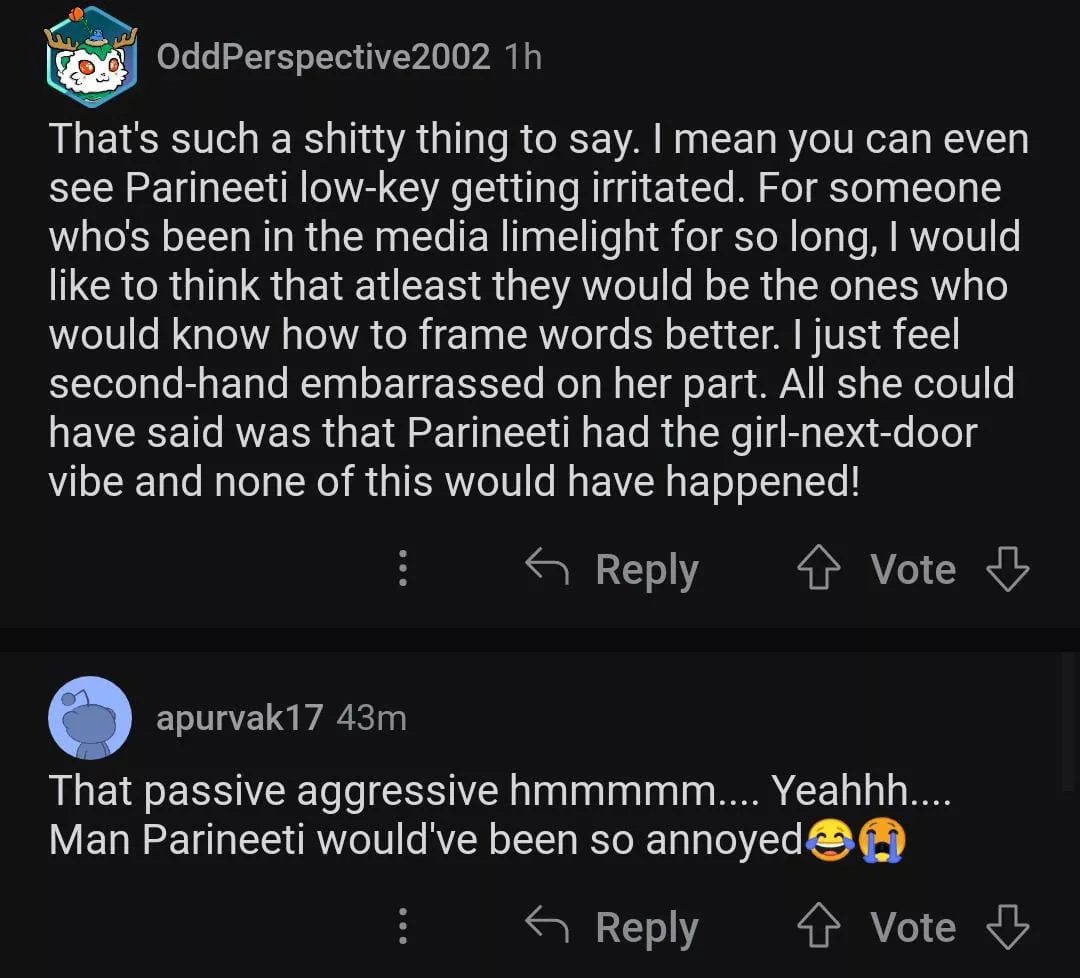
Task: Downvote OddPerspective2002's comment
Action: 1007,570
